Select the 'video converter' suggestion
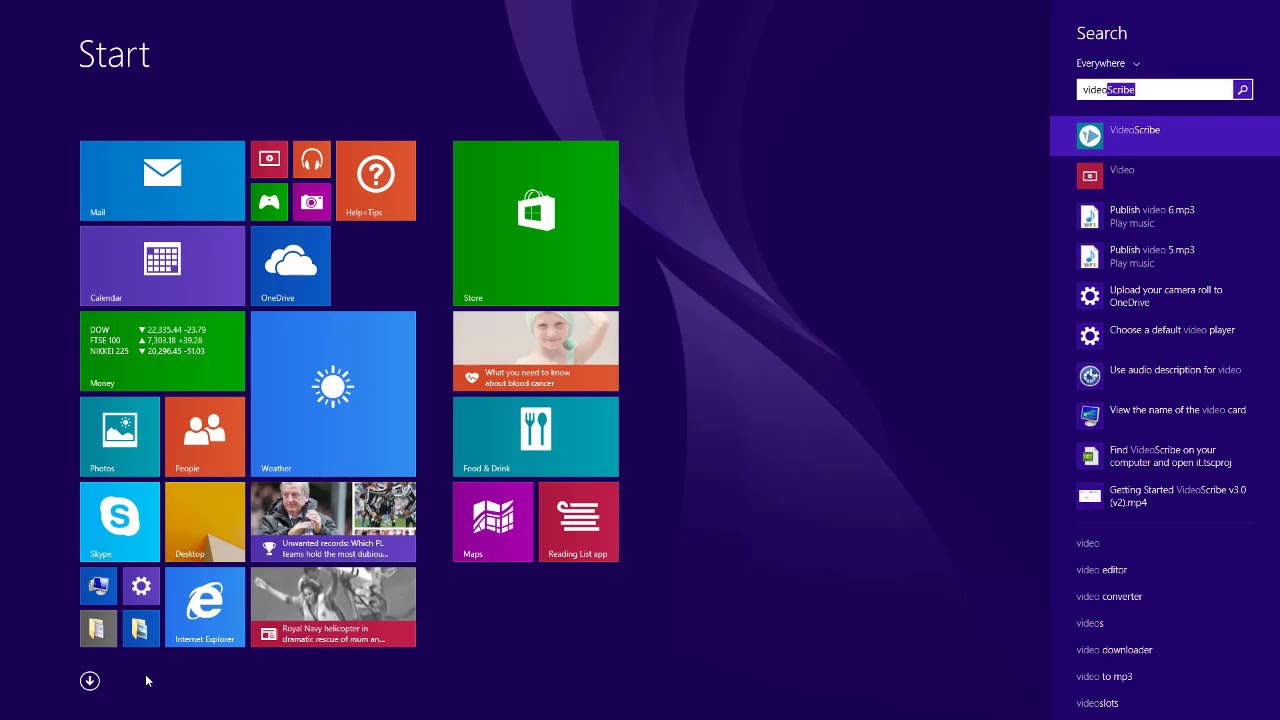The height and width of the screenshot is (720, 1280). pos(1109,597)
